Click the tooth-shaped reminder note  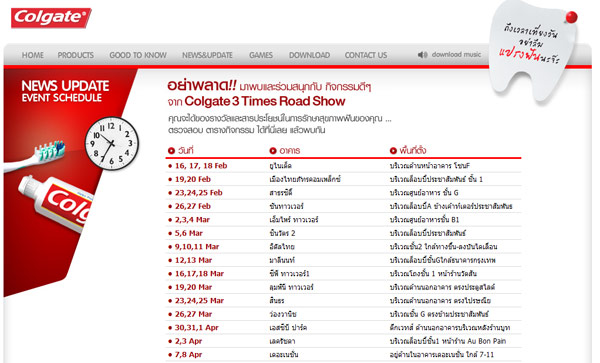click(x=533, y=52)
